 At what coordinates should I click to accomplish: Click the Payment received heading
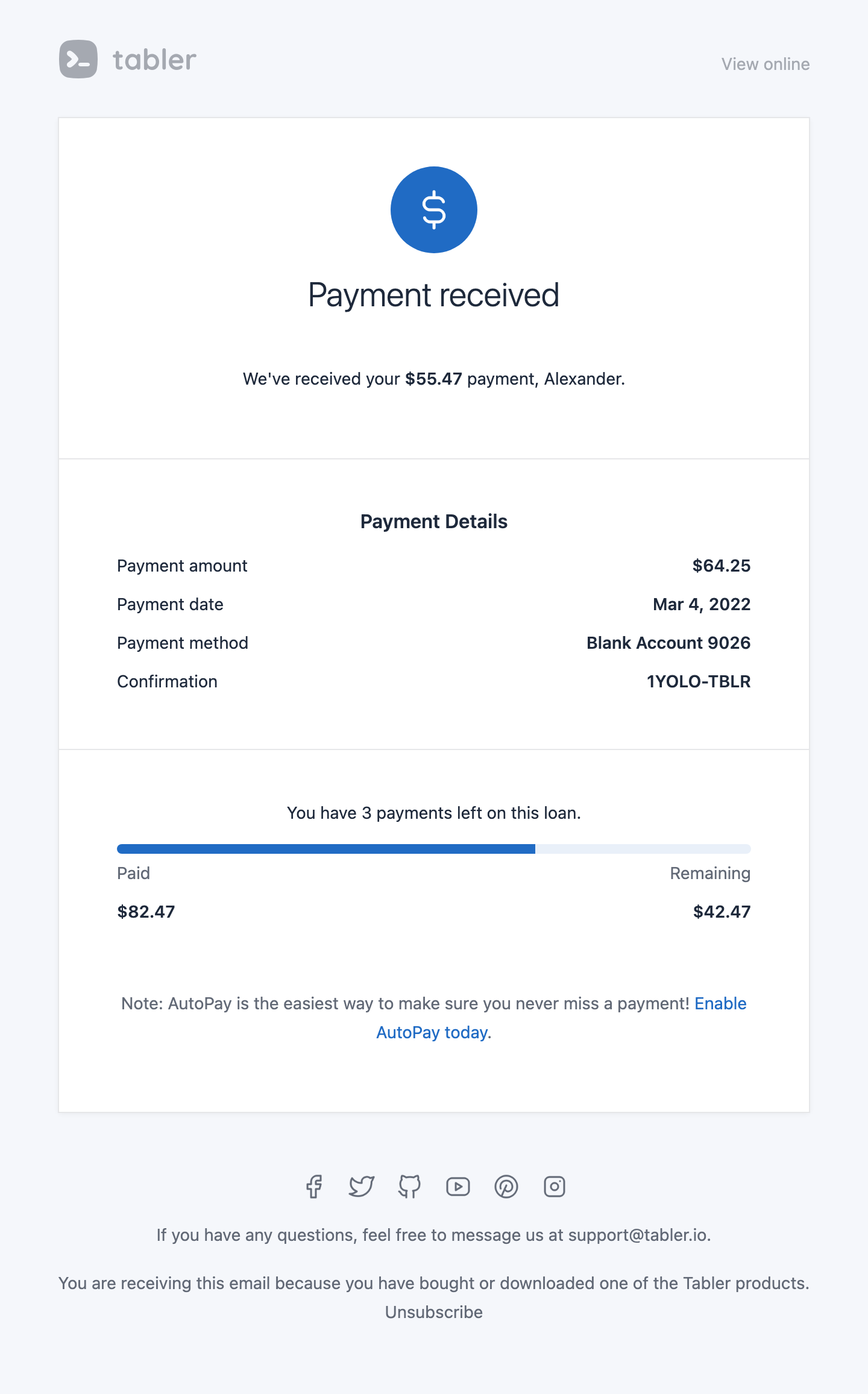[434, 295]
